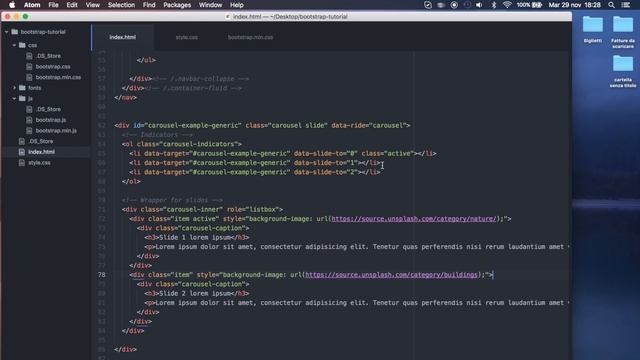Open the Wi-Fi status menu
The image size is (640, 360).
(507, 5)
